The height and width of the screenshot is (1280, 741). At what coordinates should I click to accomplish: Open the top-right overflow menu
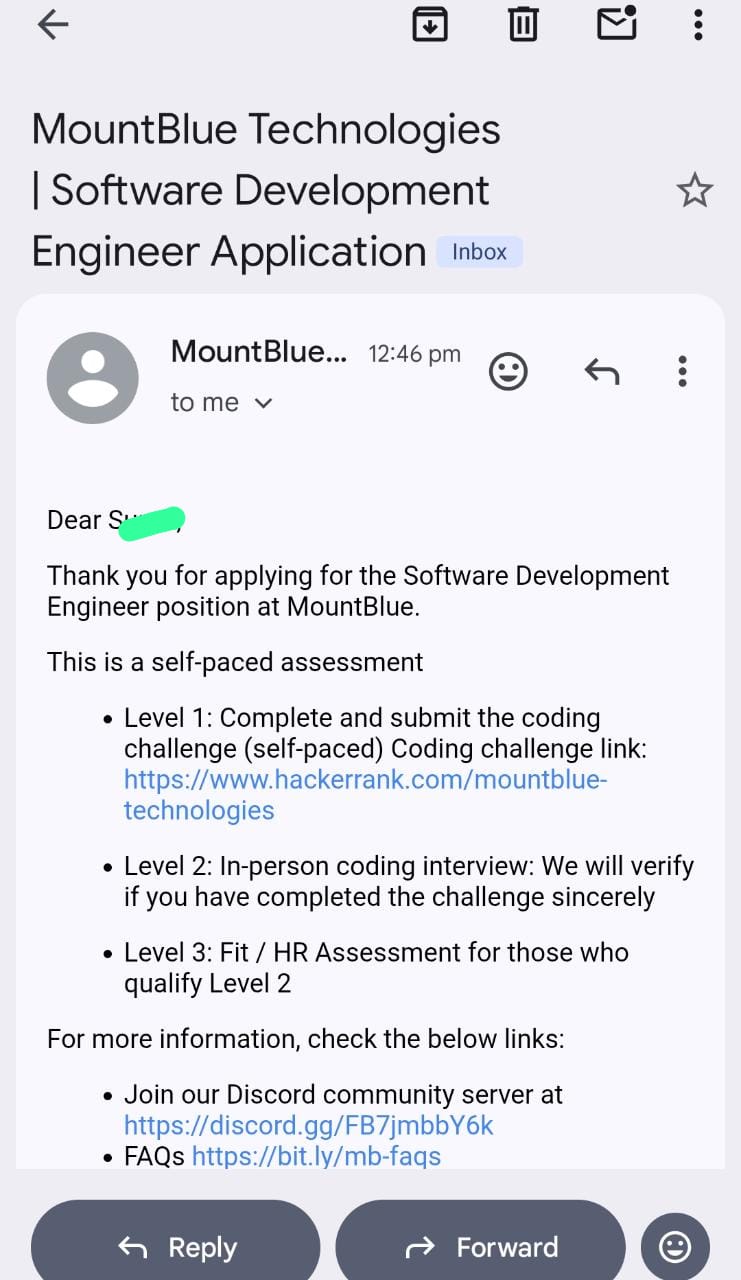(698, 25)
